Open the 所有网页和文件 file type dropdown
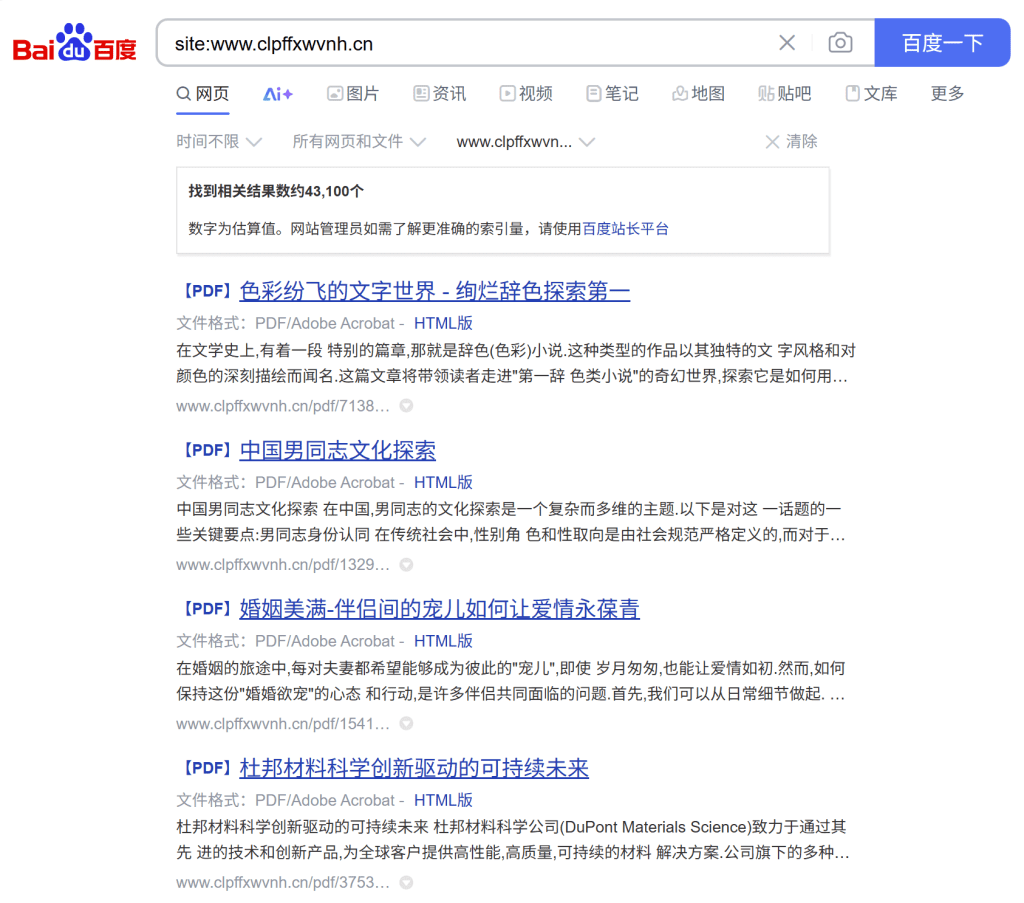Screen dimensions: 1024x903 pyautogui.click(x=359, y=142)
